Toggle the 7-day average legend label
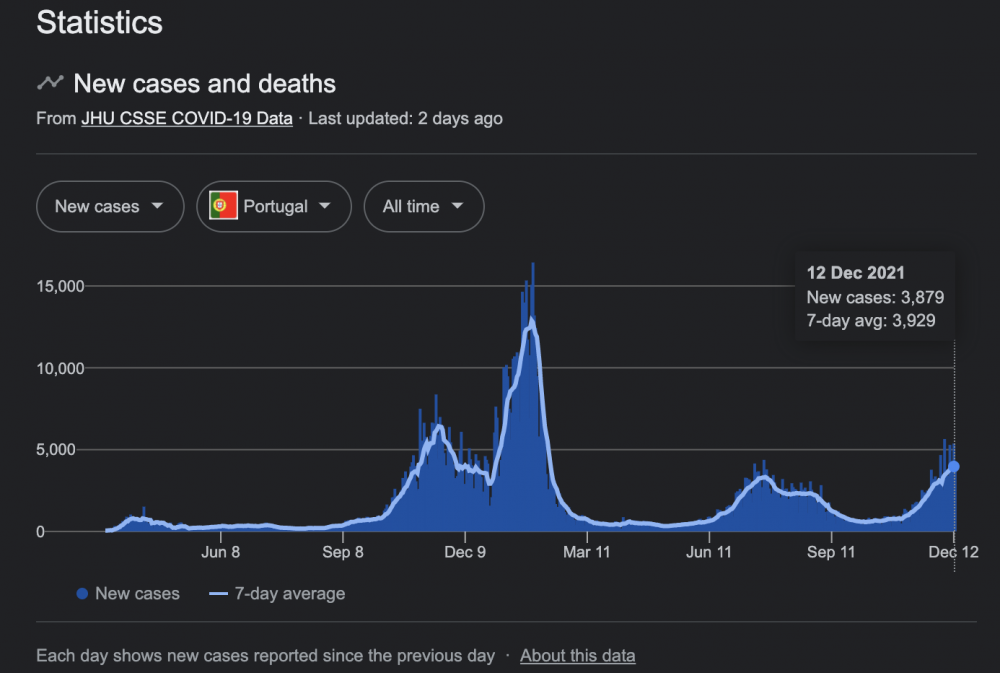Viewport: 1000px width, 673px height. pos(289,594)
